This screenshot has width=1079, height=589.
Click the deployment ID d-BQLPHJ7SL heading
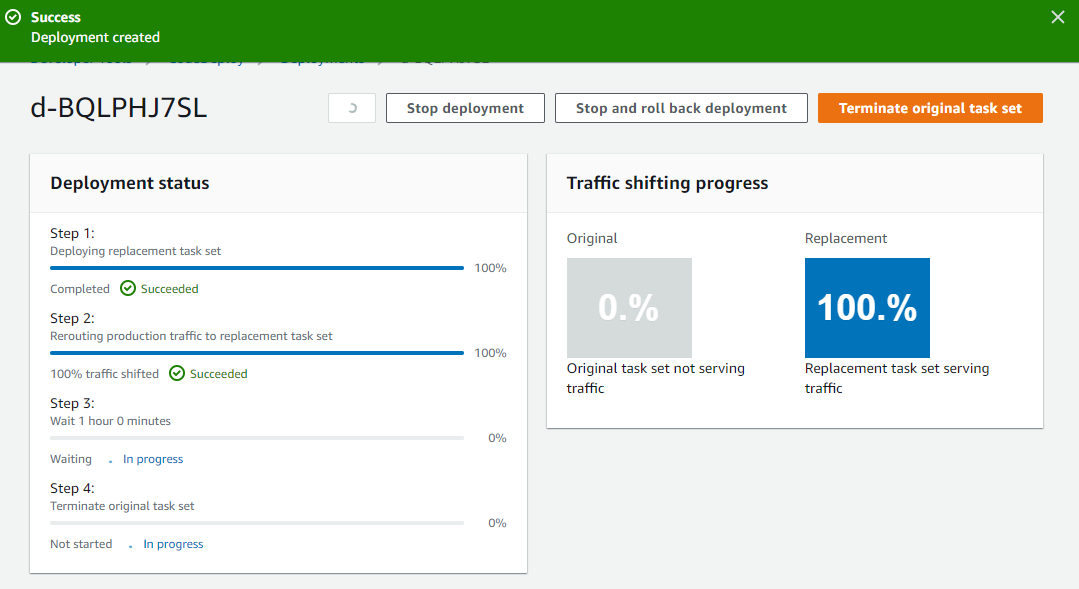118,108
